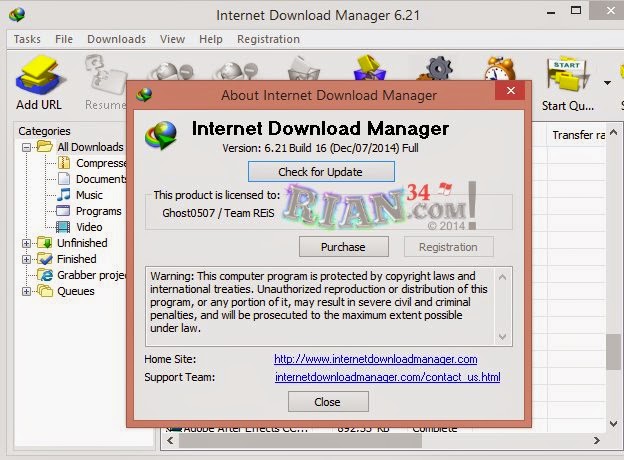
Task: Click the Resume toolbar icon
Action: [x=104, y=76]
